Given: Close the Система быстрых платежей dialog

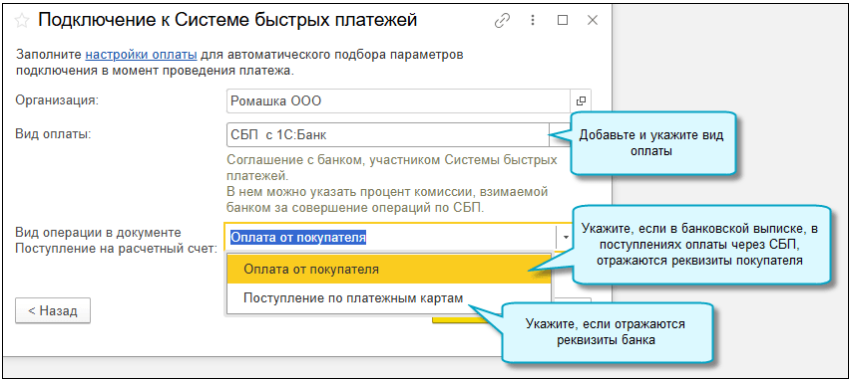Looking at the screenshot, I should [592, 21].
